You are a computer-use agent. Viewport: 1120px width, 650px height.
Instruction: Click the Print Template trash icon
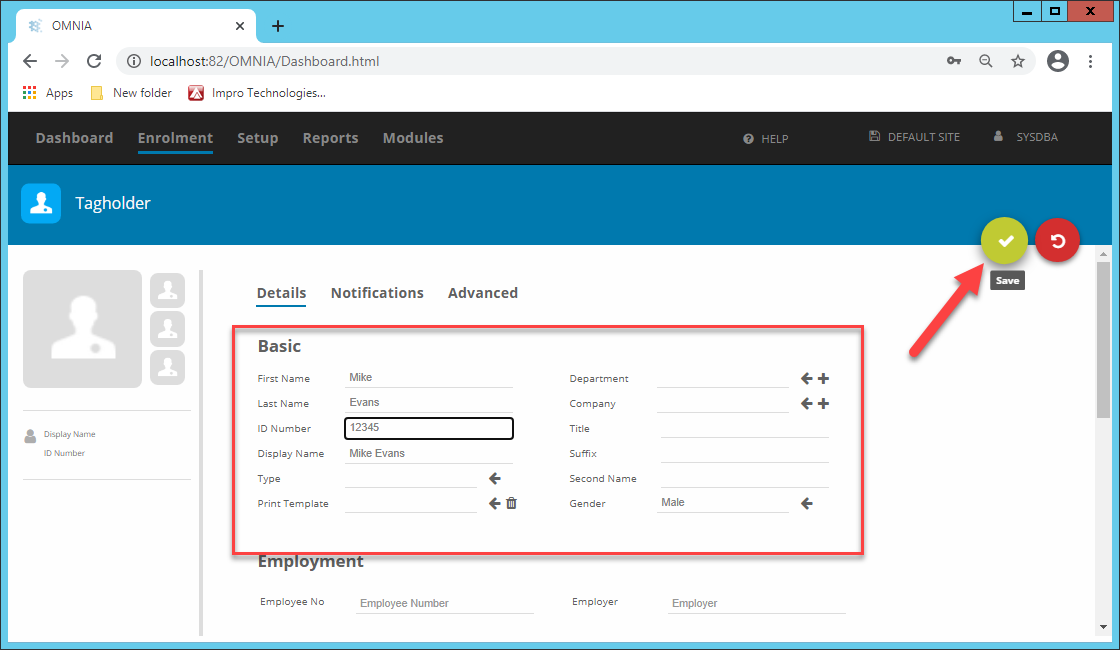(x=511, y=504)
